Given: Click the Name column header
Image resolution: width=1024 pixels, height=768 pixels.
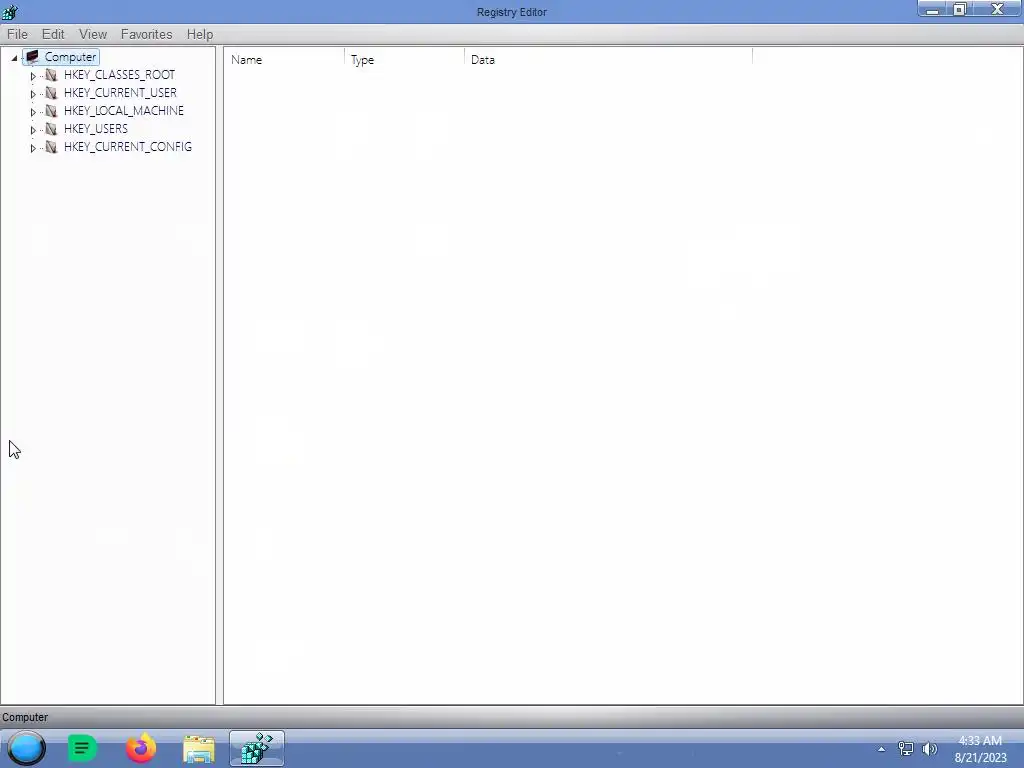Looking at the screenshot, I should point(284,59).
